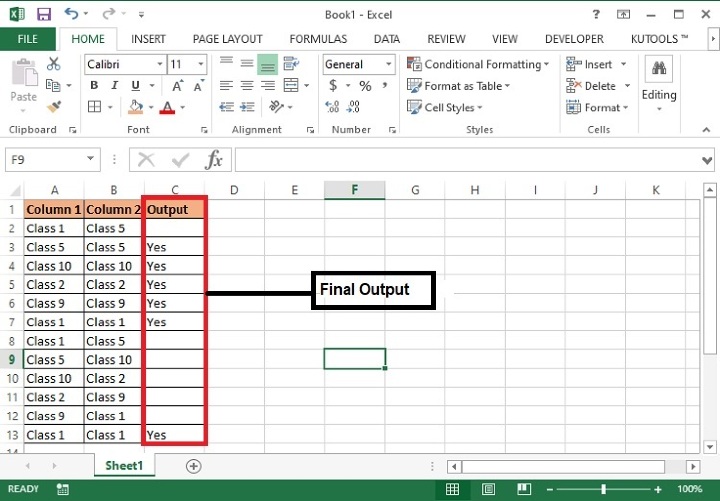Toggle Top Align in Alignment group
Image resolution: width=720 pixels, height=501 pixels.
(226, 62)
